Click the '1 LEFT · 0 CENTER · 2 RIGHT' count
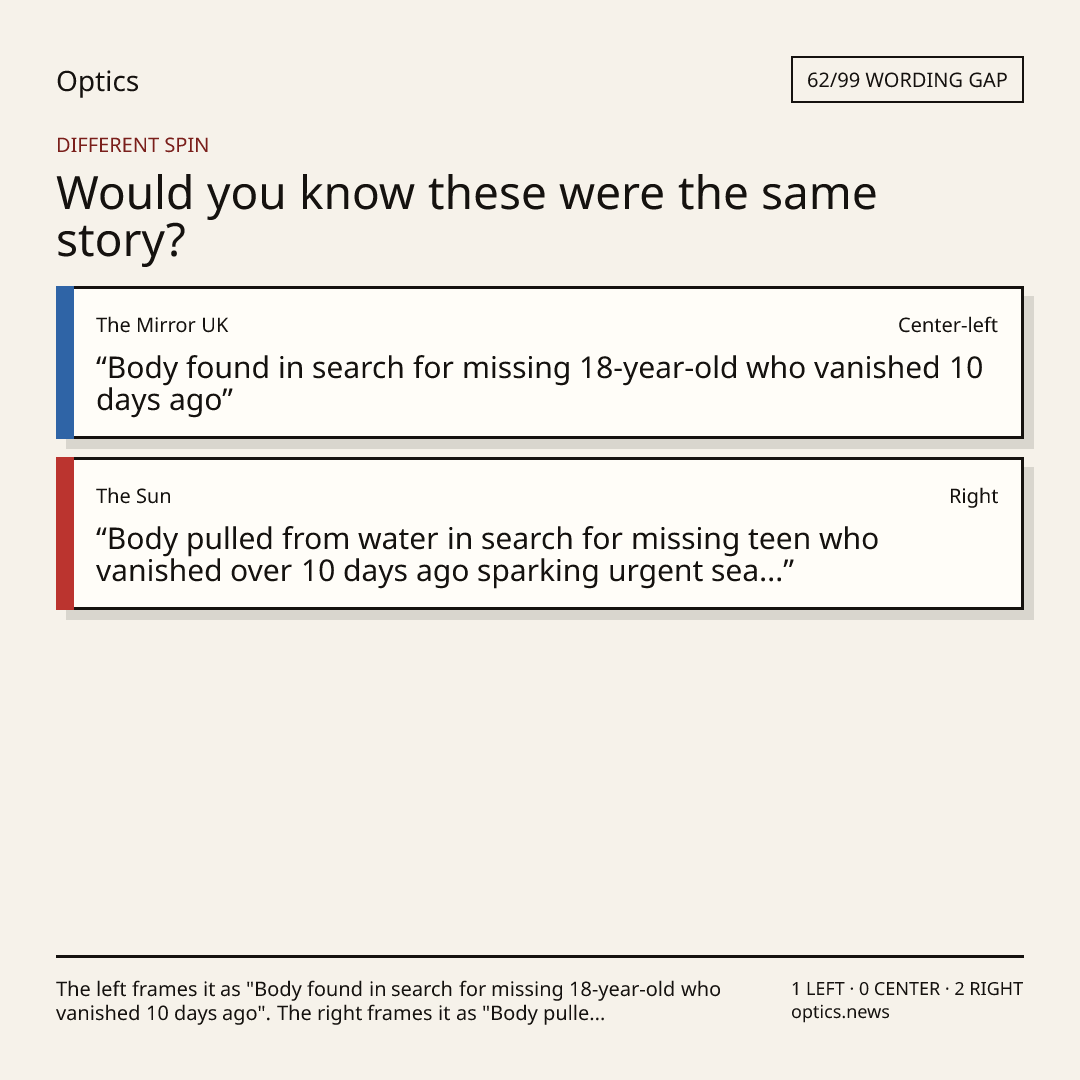 tap(907, 989)
